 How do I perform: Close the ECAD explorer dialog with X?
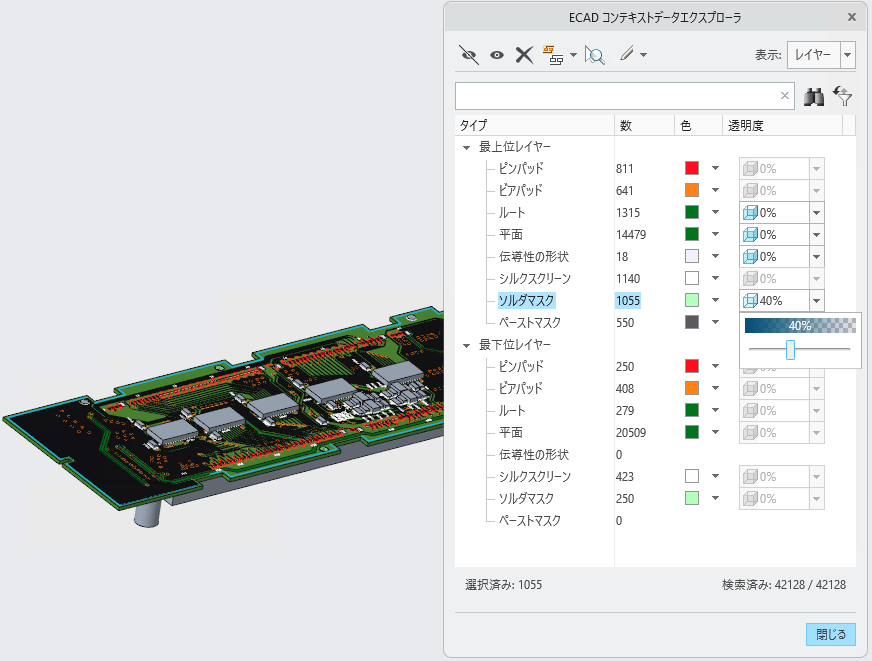(851, 17)
